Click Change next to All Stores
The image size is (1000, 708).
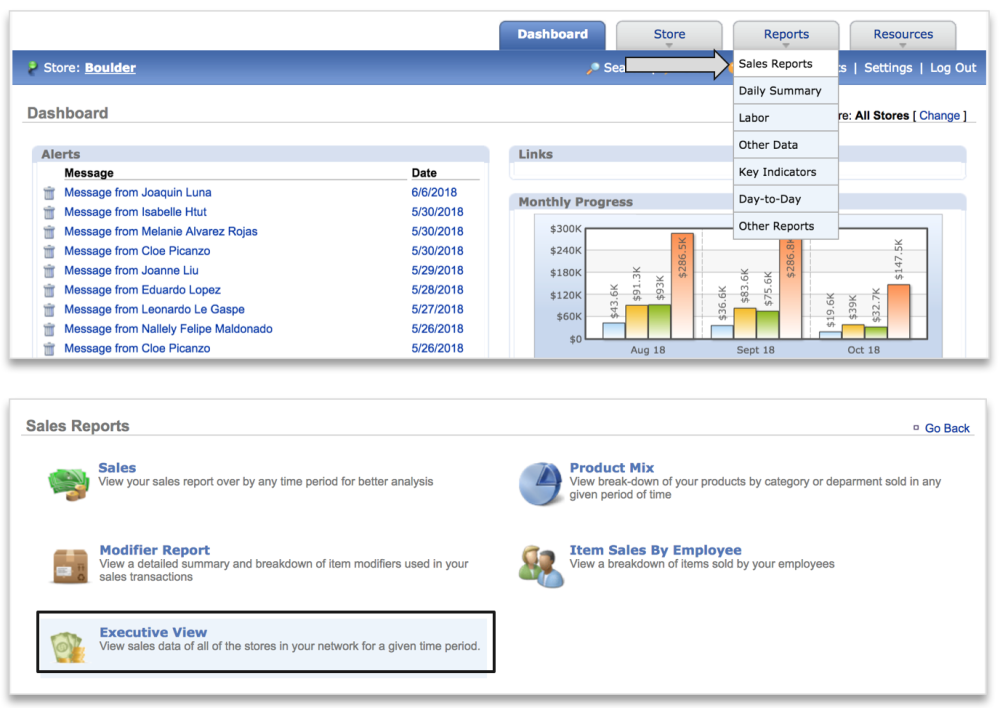tap(939, 115)
